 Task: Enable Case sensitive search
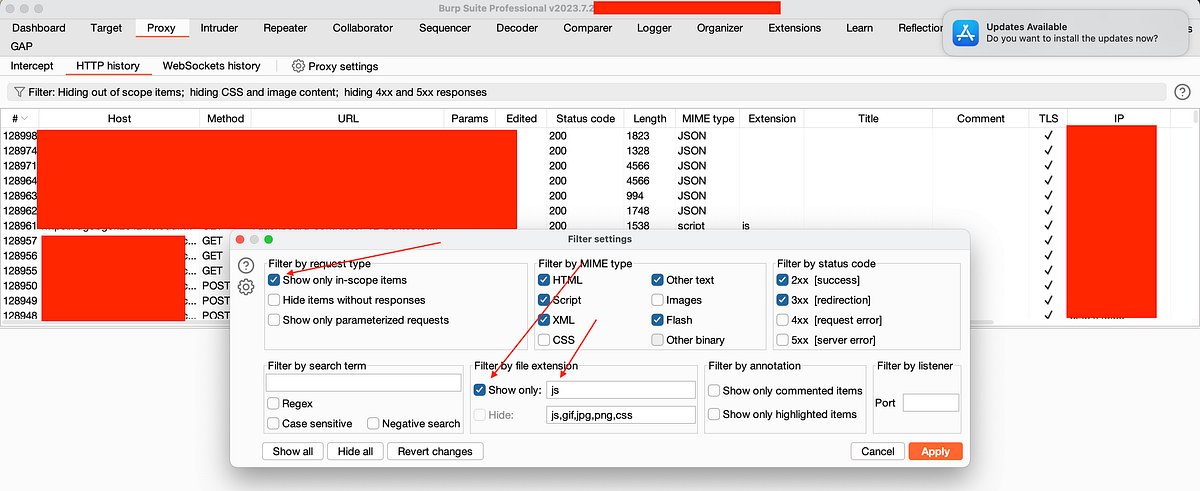point(274,424)
